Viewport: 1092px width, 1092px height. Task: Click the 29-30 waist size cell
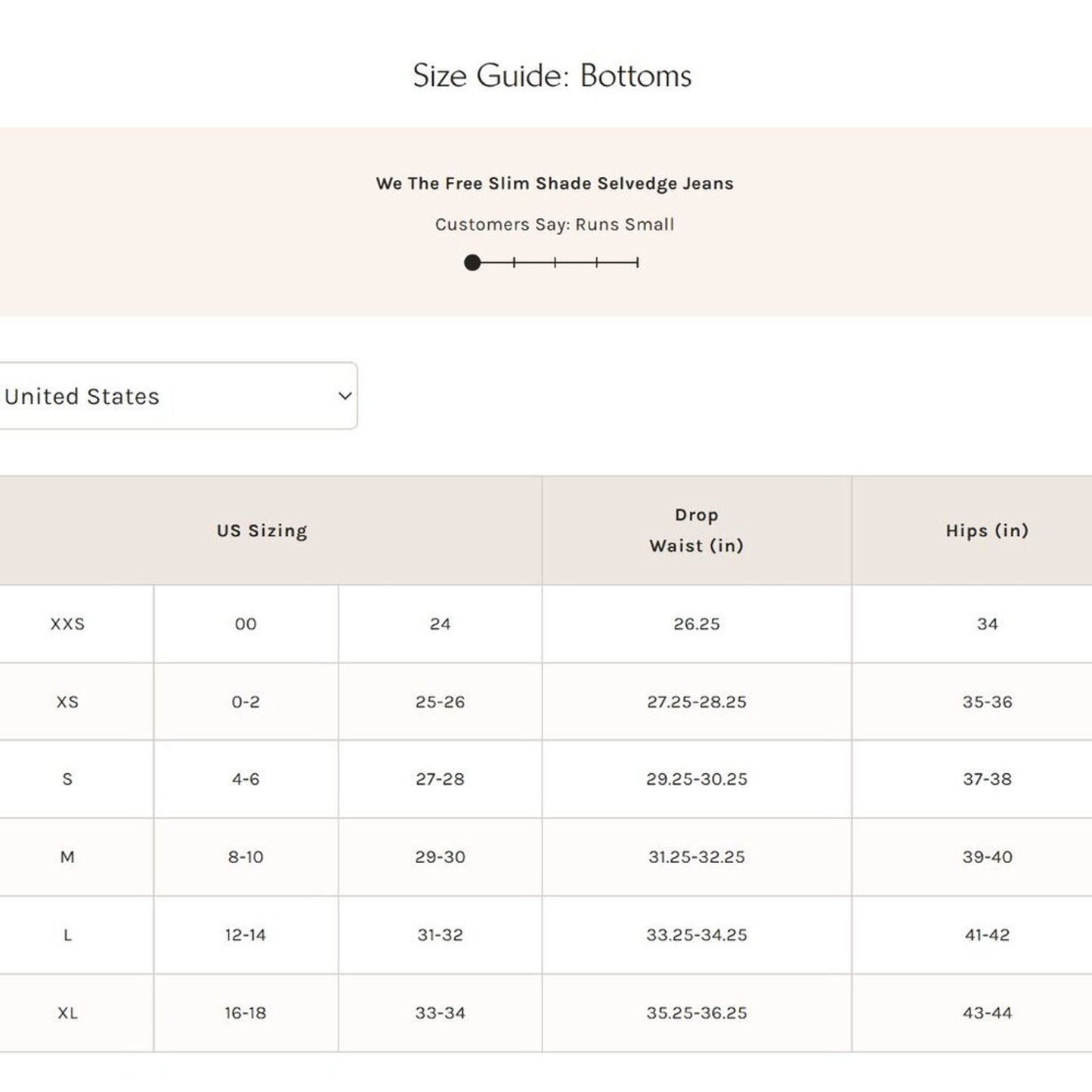440,857
